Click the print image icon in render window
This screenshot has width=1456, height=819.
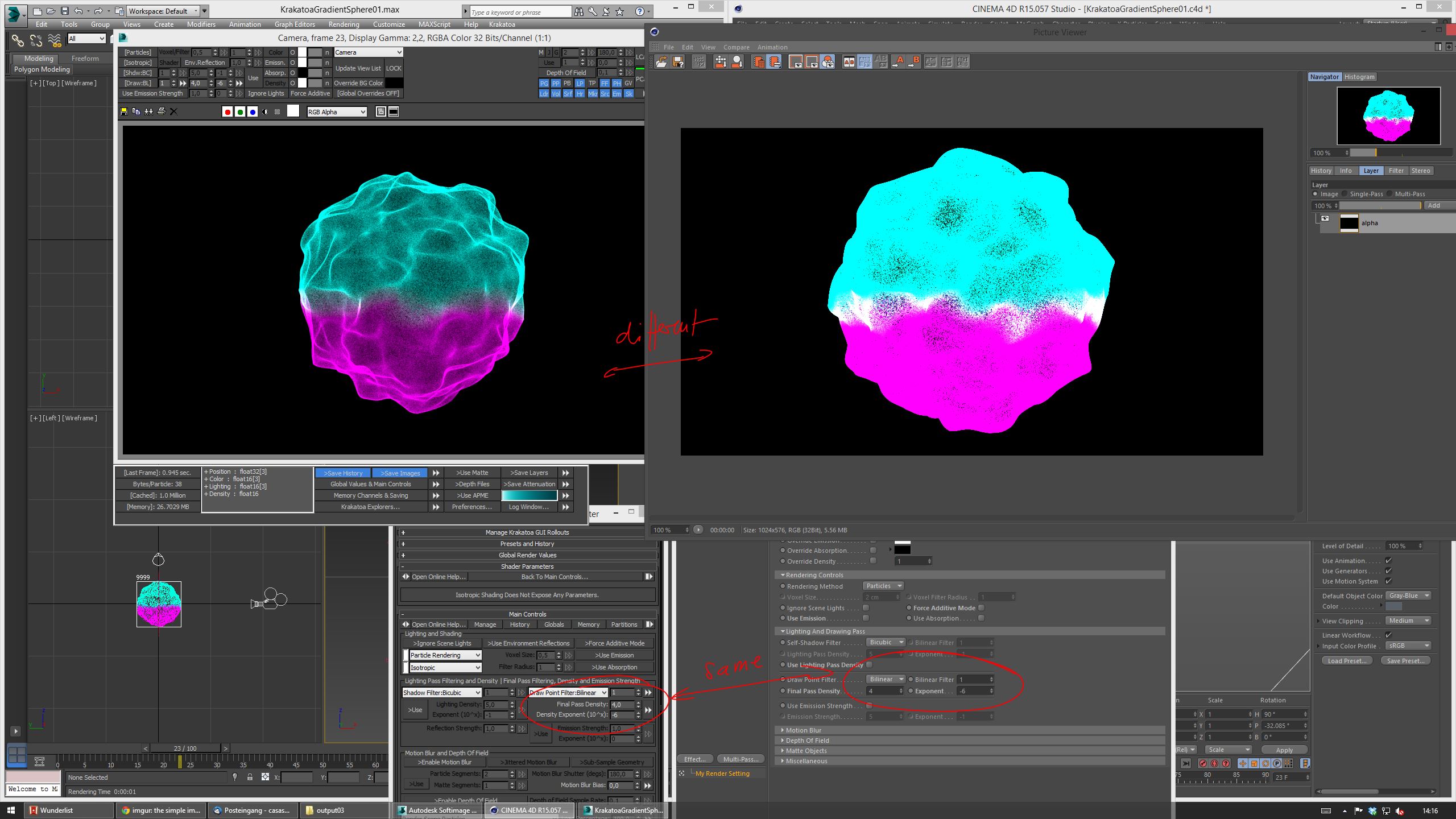click(x=162, y=111)
